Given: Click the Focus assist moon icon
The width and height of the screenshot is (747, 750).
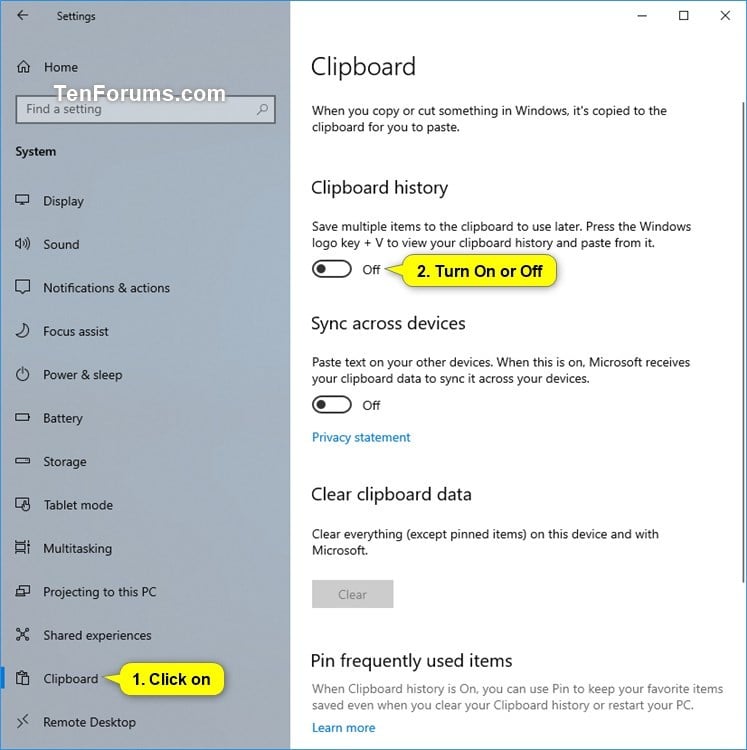Looking at the screenshot, I should tap(22, 331).
